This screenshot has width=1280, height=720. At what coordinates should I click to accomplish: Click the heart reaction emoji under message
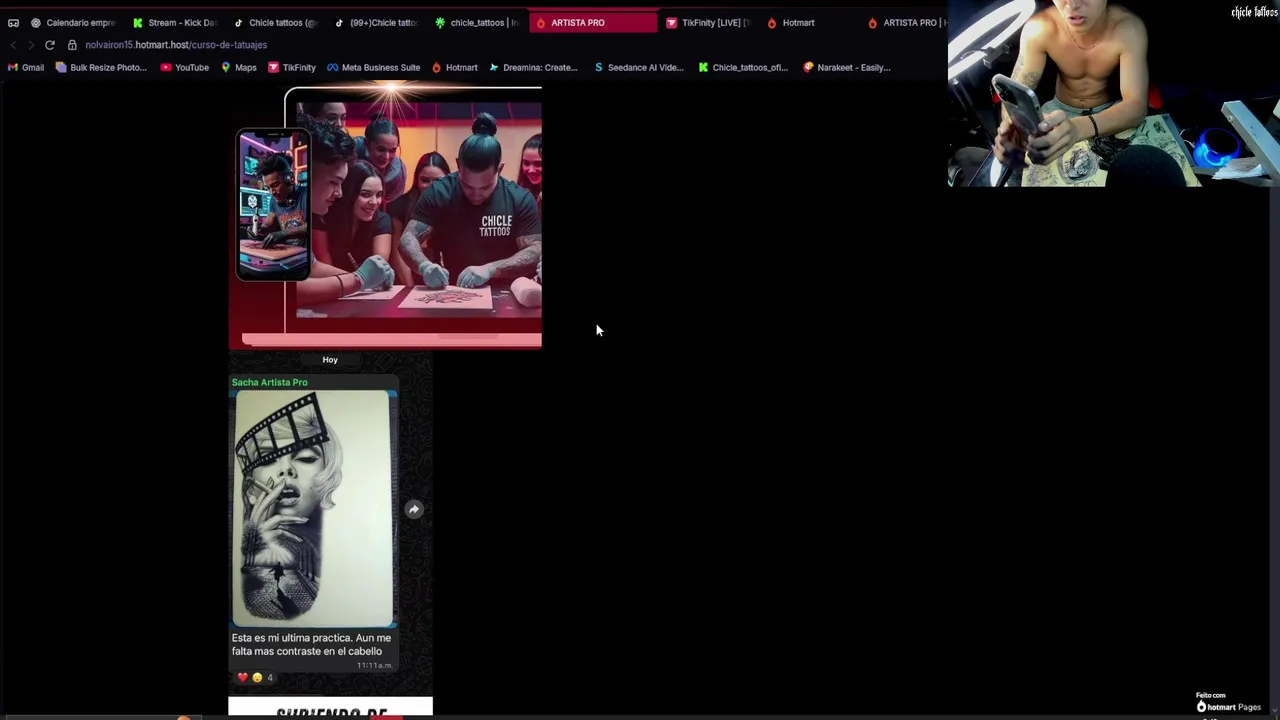coord(242,677)
